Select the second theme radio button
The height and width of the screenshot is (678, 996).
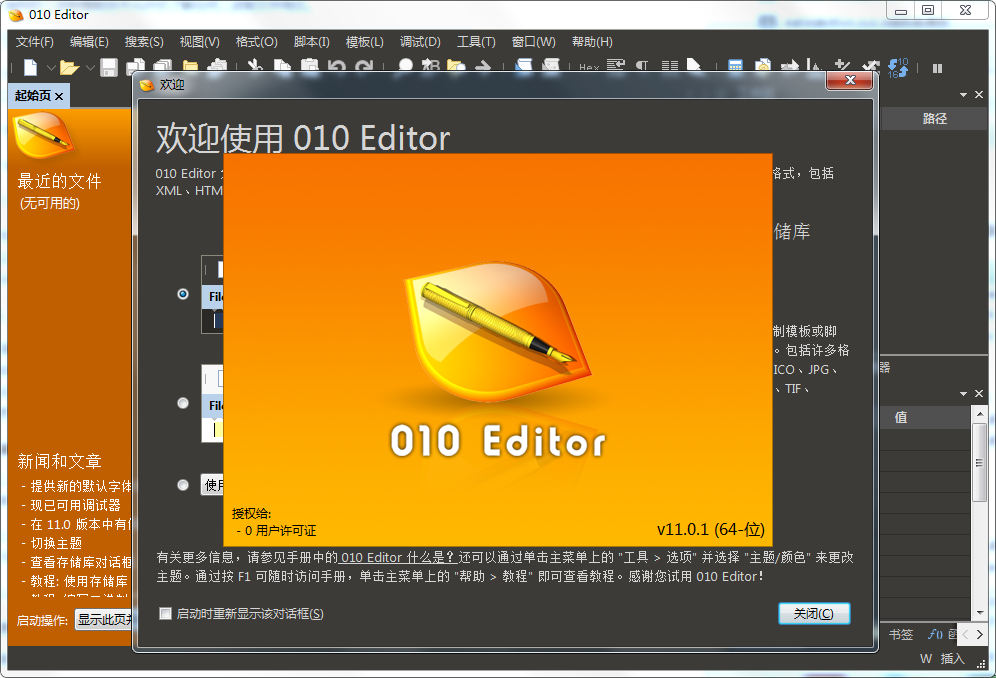pos(182,403)
